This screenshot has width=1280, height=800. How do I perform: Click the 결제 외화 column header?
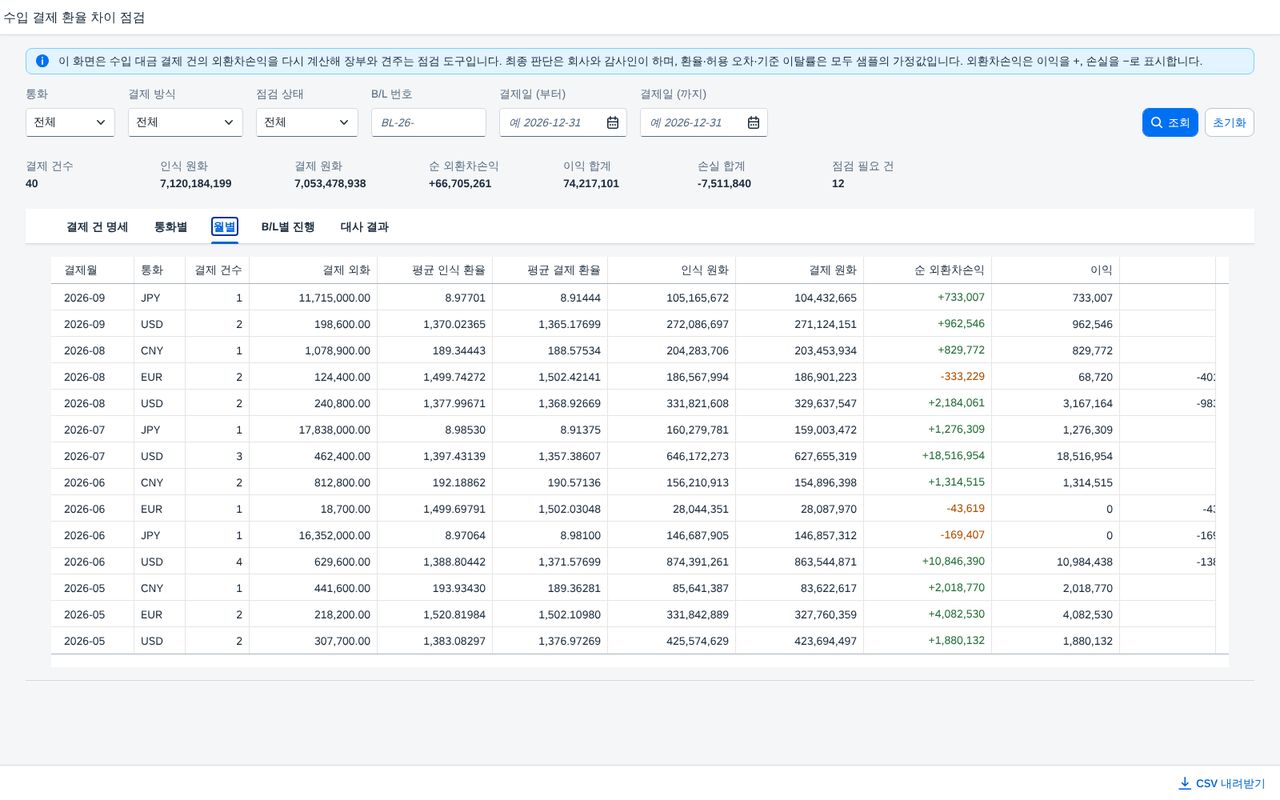point(313,270)
